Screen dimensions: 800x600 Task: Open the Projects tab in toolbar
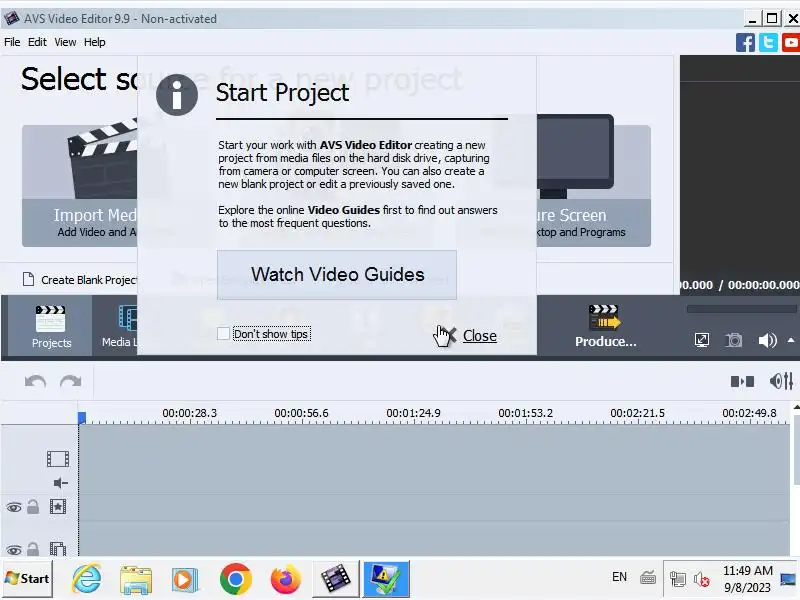click(51, 326)
